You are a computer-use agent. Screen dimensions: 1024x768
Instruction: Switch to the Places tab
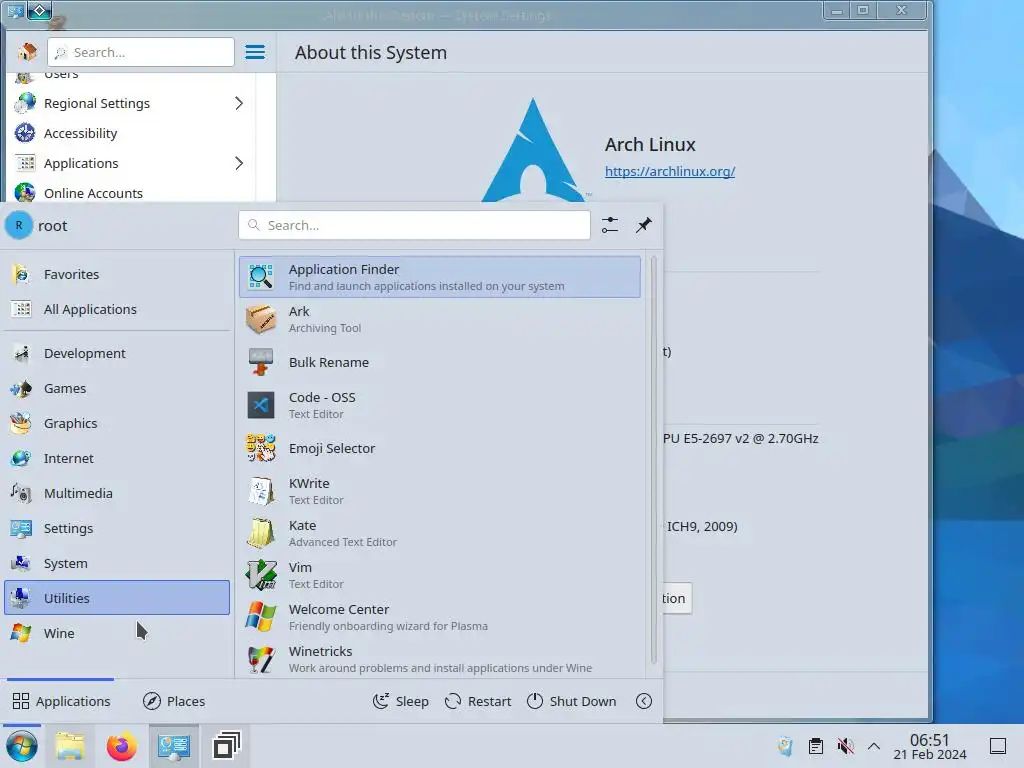174,701
